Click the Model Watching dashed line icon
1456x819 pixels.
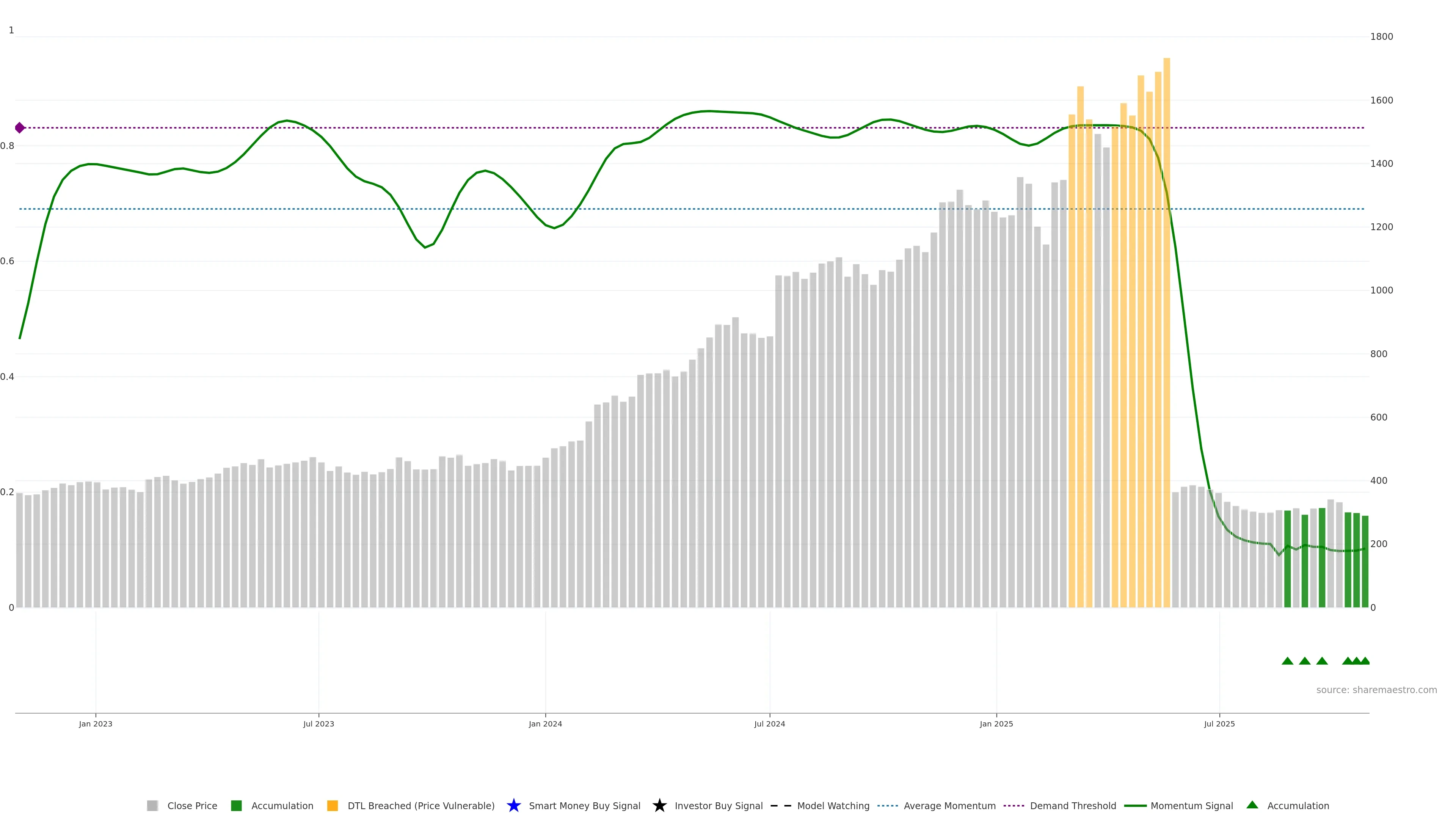coord(781,805)
